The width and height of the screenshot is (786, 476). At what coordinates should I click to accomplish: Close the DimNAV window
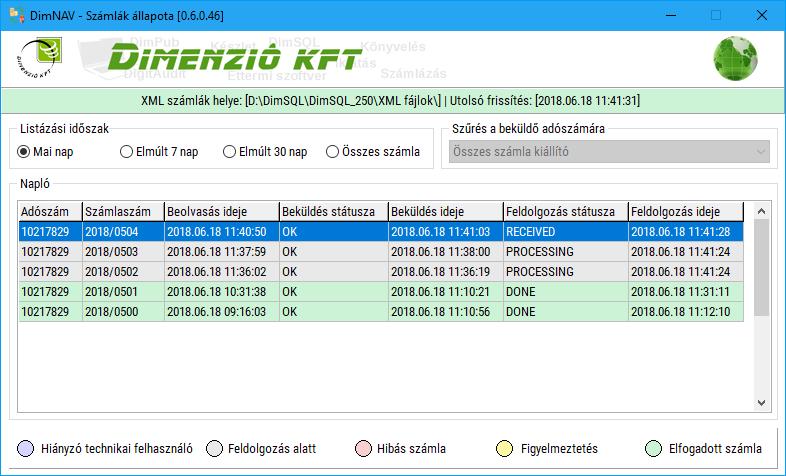pyautogui.click(x=762, y=15)
